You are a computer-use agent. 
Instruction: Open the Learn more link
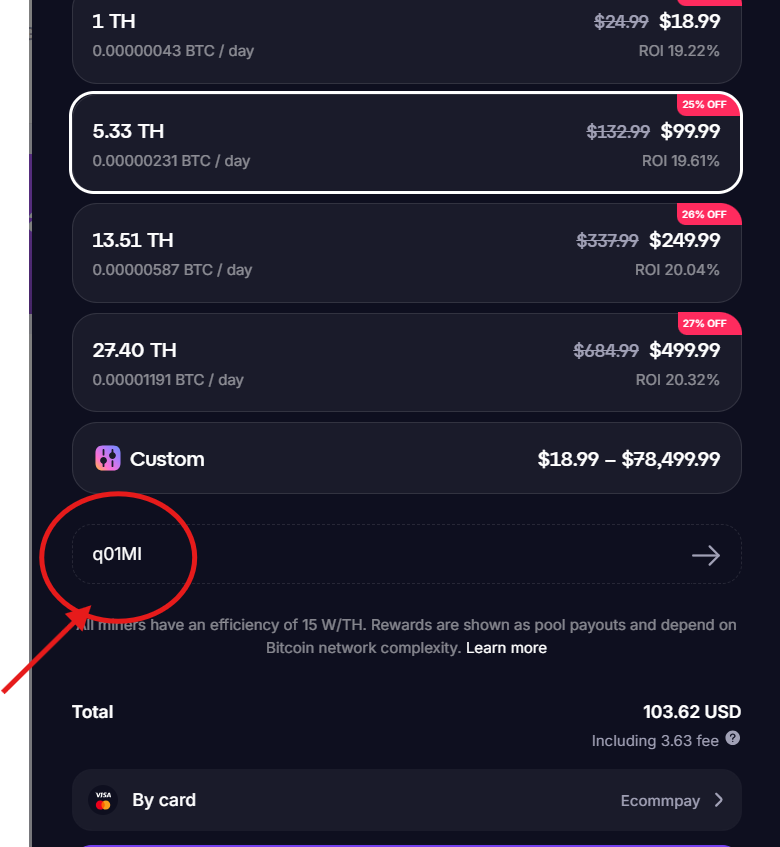[506, 647]
